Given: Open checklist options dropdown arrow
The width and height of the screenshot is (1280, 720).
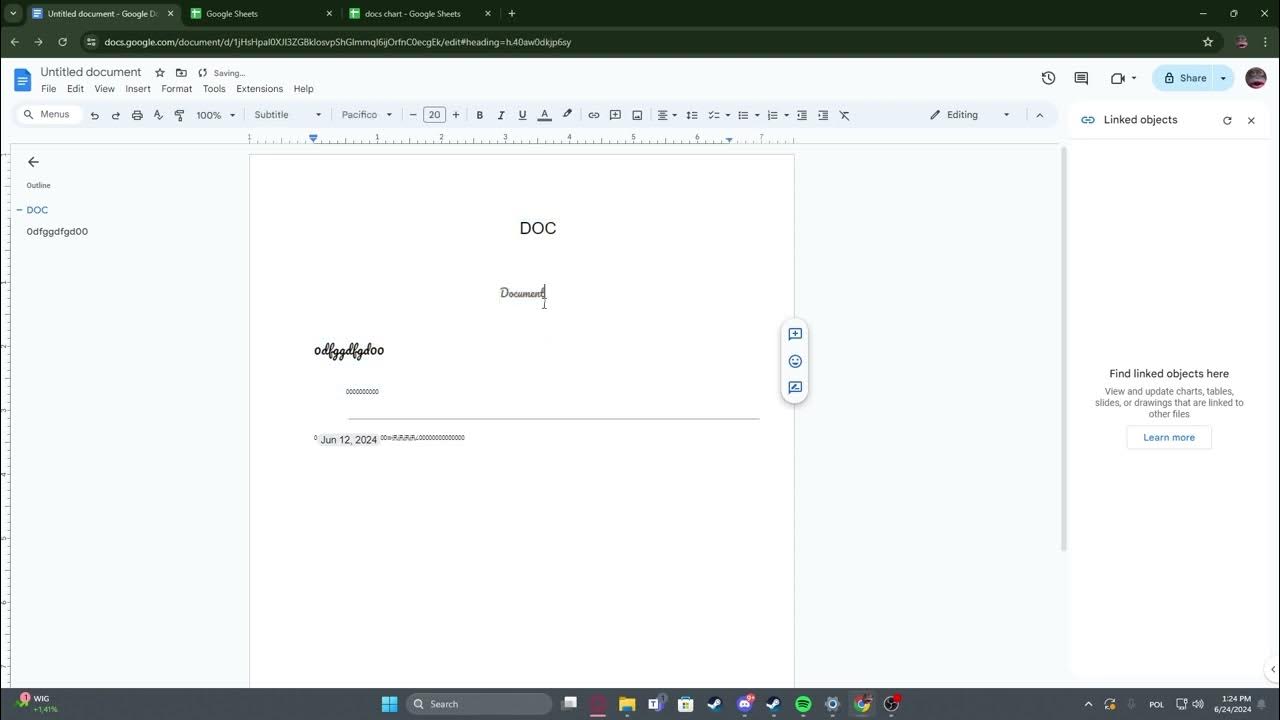Looking at the screenshot, I should (x=727, y=115).
